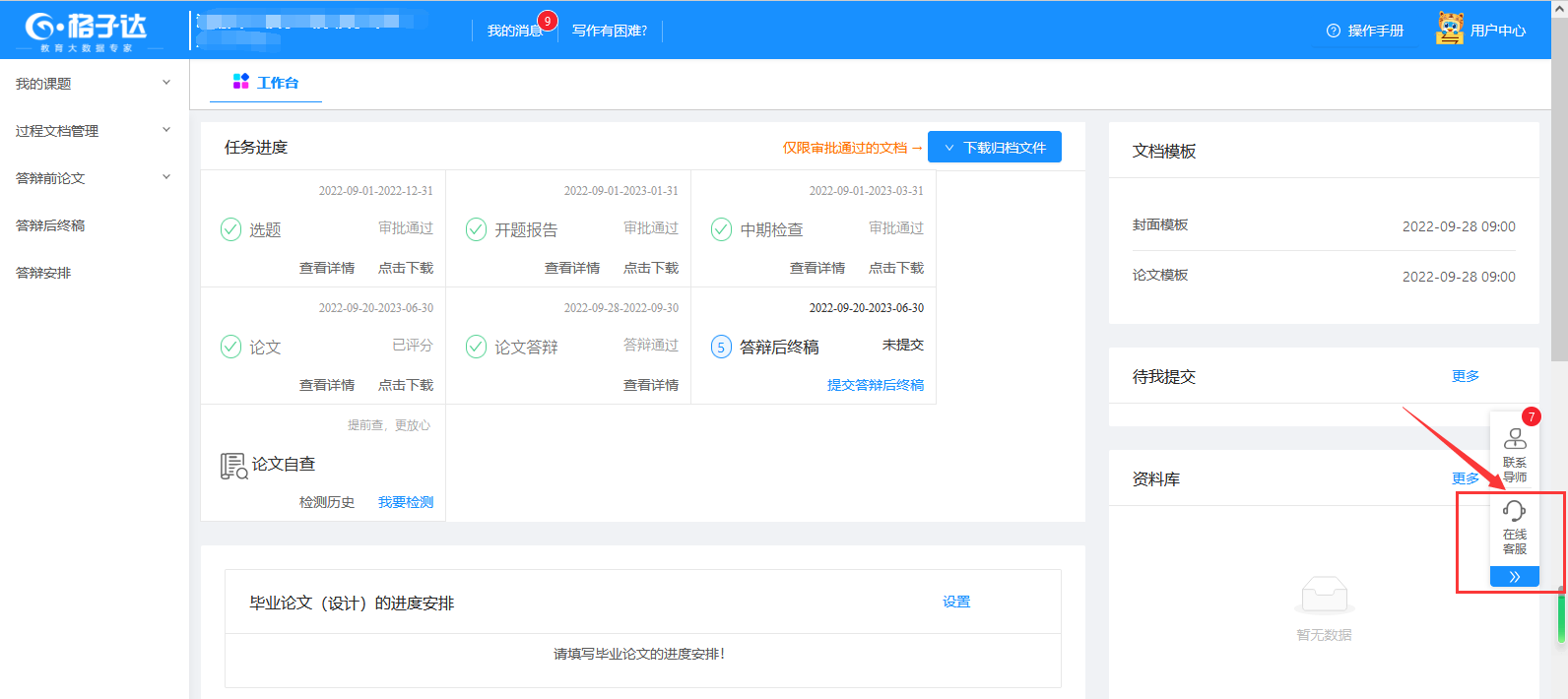Open 我的消息 with notification badge
This screenshot has height=699, width=1568.
click(x=515, y=31)
